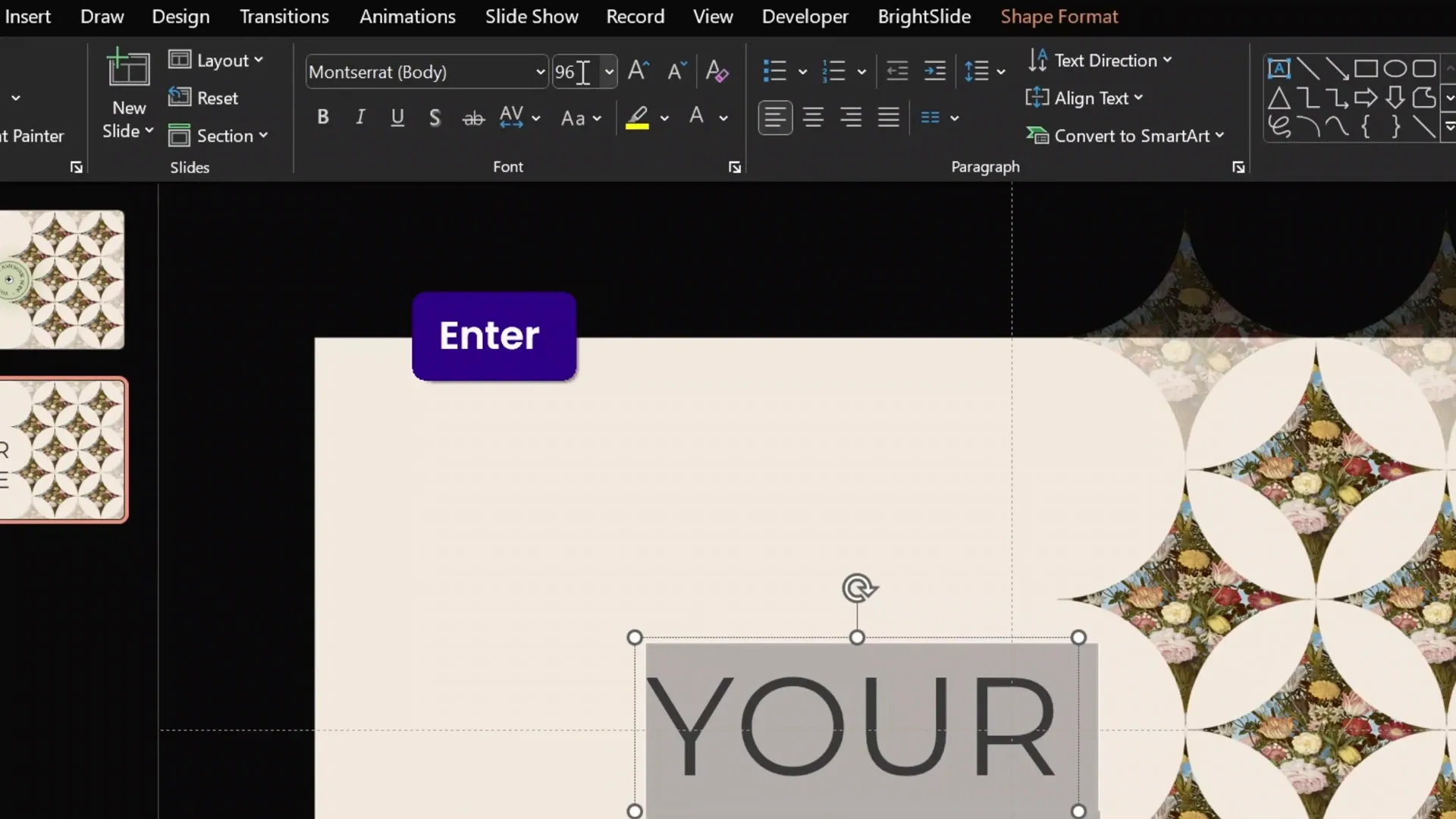The image size is (1456, 819).
Task: Apply numbered list formatting
Action: pos(833,71)
